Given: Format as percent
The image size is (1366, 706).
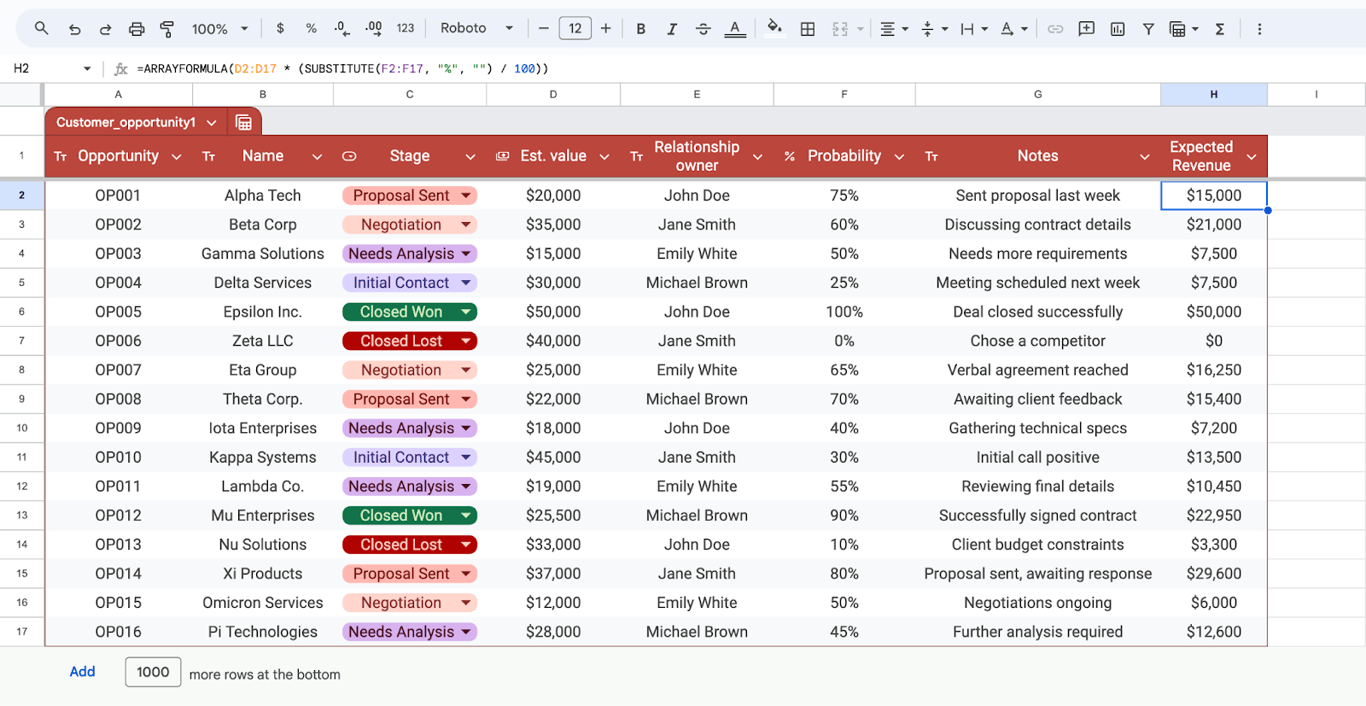Looking at the screenshot, I should [311, 29].
